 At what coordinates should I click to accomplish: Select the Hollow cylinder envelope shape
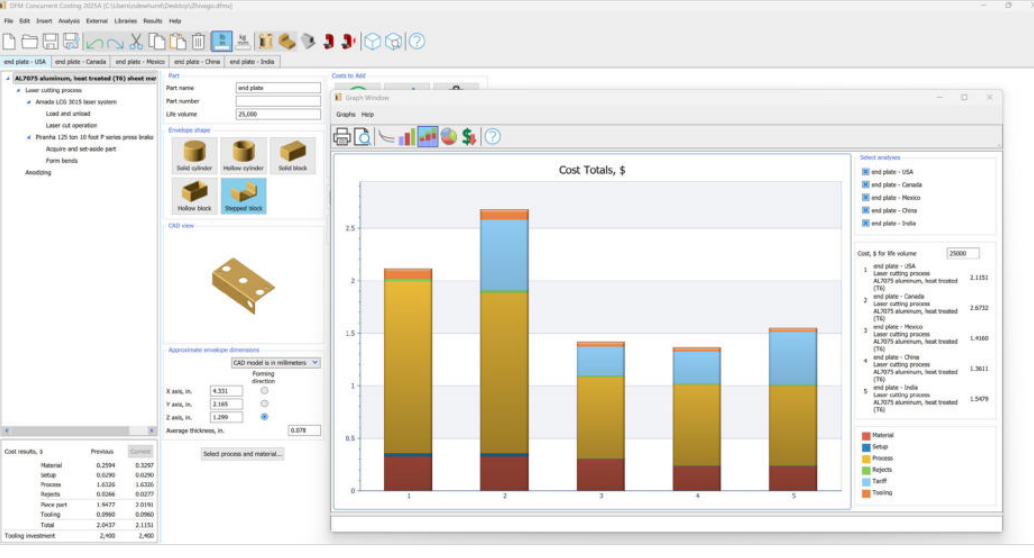(244, 156)
